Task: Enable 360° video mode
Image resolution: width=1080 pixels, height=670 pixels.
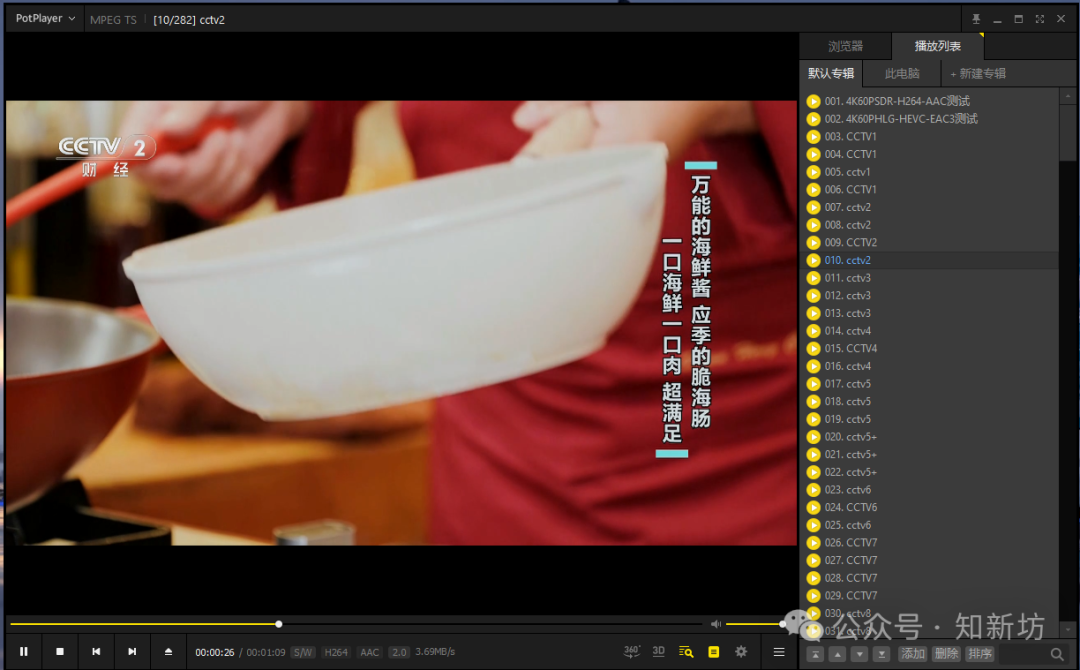Action: coord(632,651)
